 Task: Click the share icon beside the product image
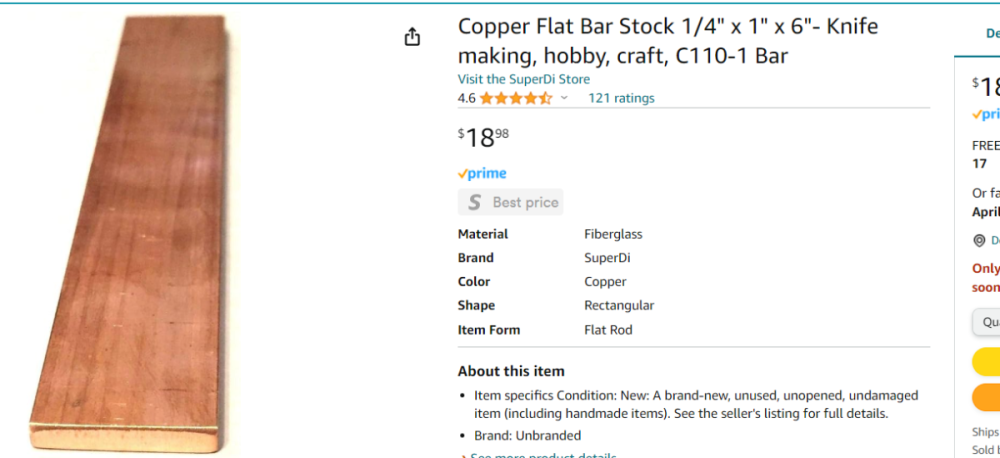click(x=412, y=37)
